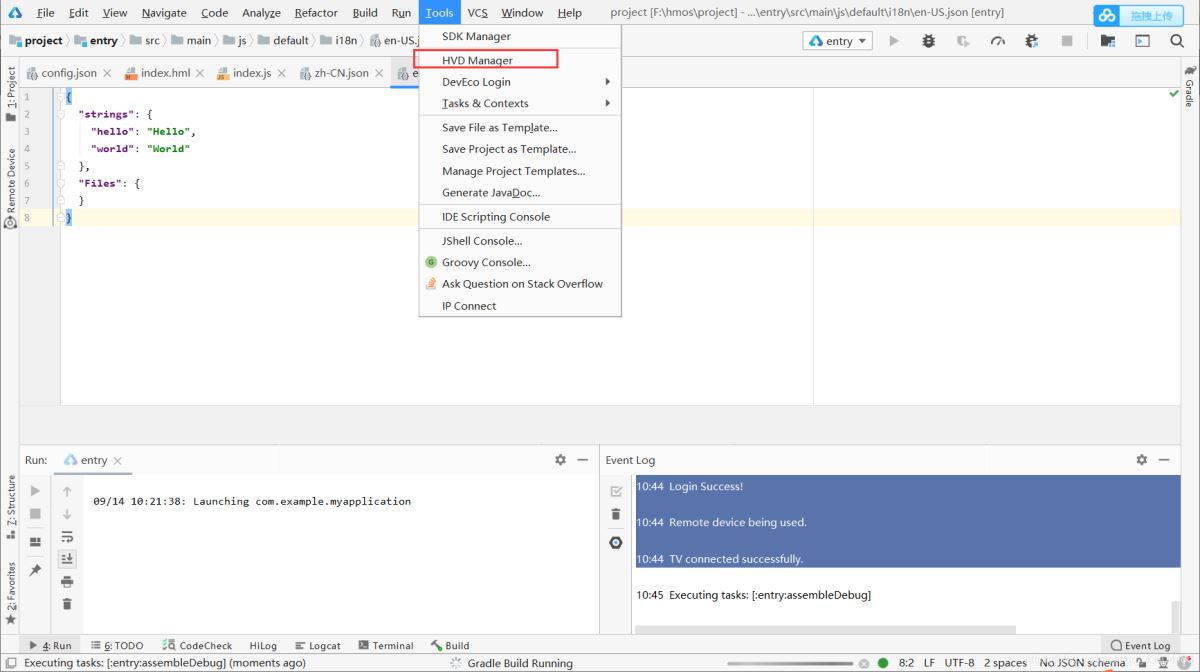Click the Gradle build progress bar
The width and height of the screenshot is (1200, 672).
pyautogui.click(x=820, y=663)
